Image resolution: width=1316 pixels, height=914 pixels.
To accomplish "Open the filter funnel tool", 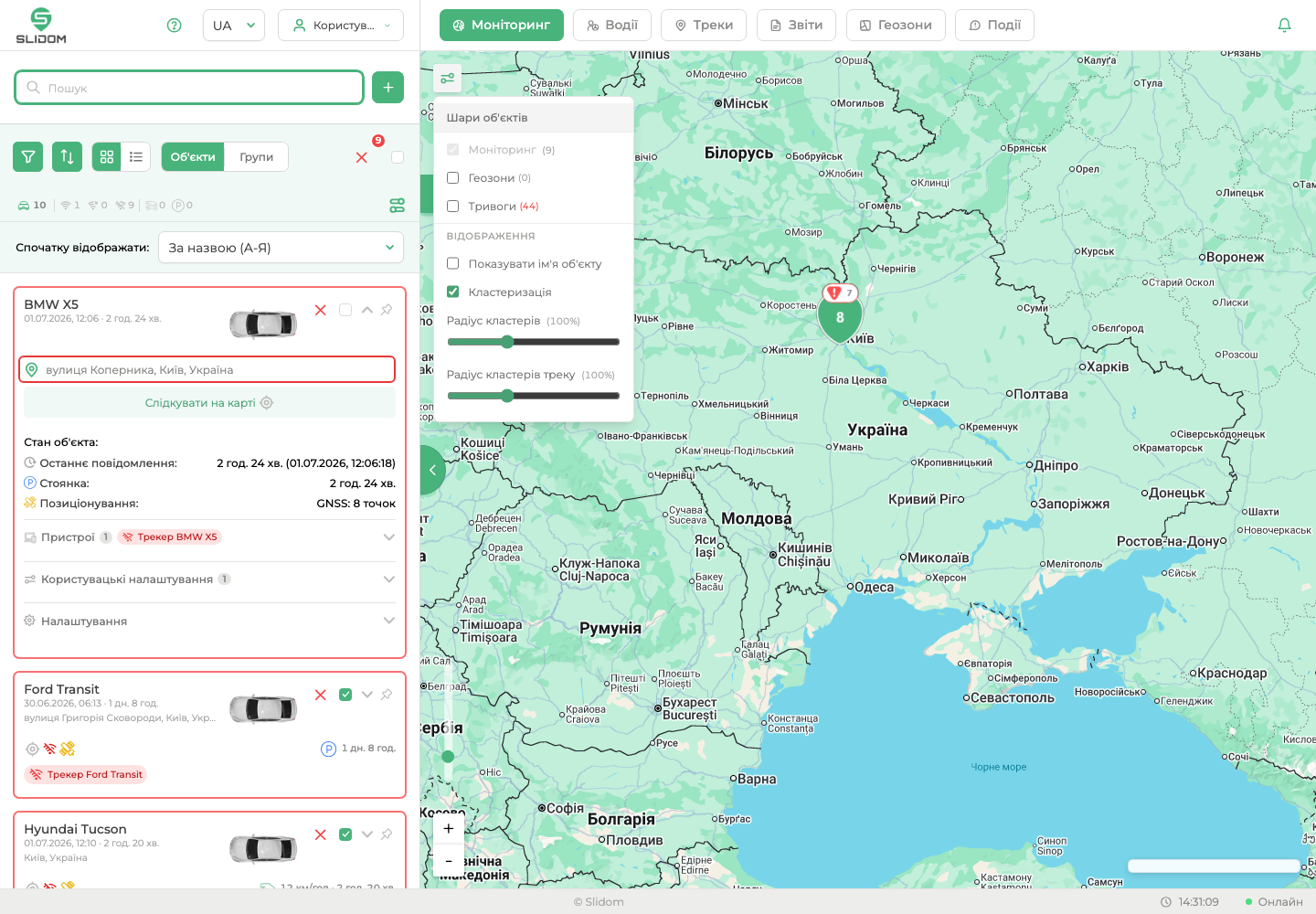I will click(28, 157).
